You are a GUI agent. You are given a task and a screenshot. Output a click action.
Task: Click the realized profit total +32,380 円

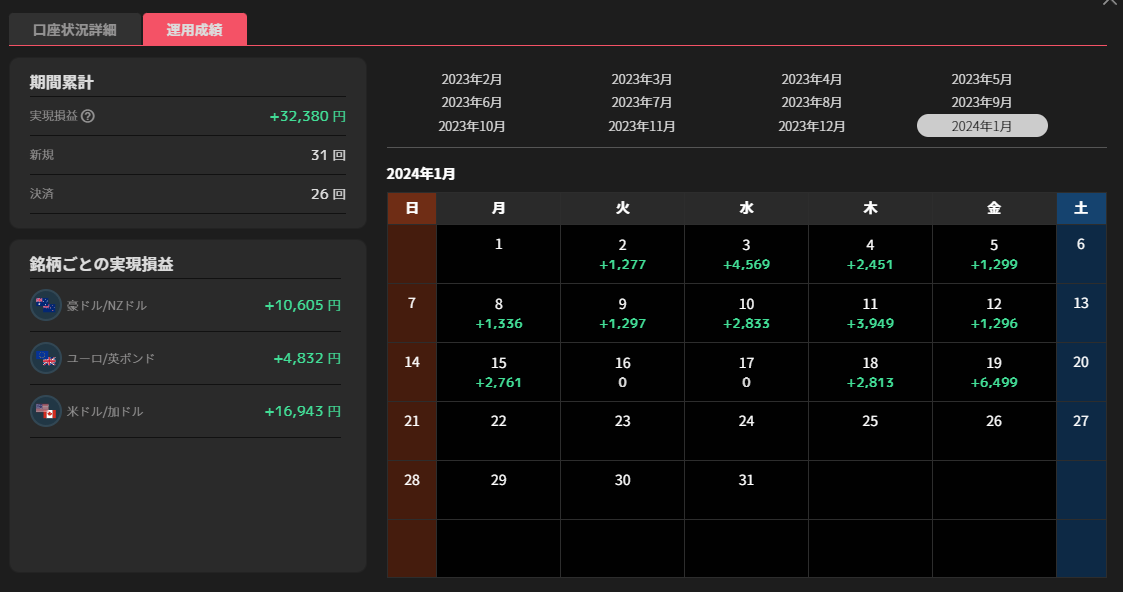point(307,116)
